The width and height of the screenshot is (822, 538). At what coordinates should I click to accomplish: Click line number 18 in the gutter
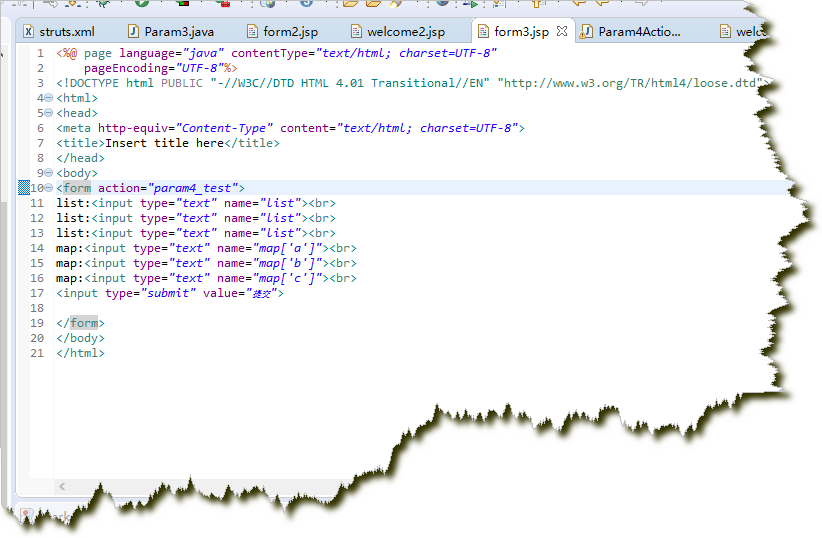(37, 308)
